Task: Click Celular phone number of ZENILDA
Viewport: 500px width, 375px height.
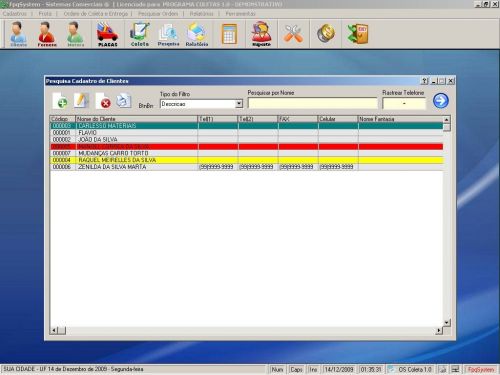Action: point(336,167)
